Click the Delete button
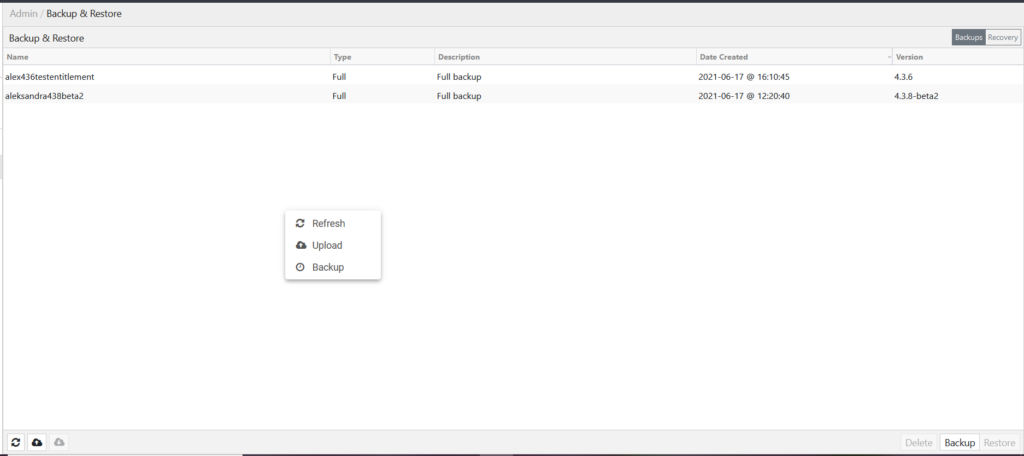This screenshot has width=1024, height=456. pyautogui.click(x=918, y=442)
